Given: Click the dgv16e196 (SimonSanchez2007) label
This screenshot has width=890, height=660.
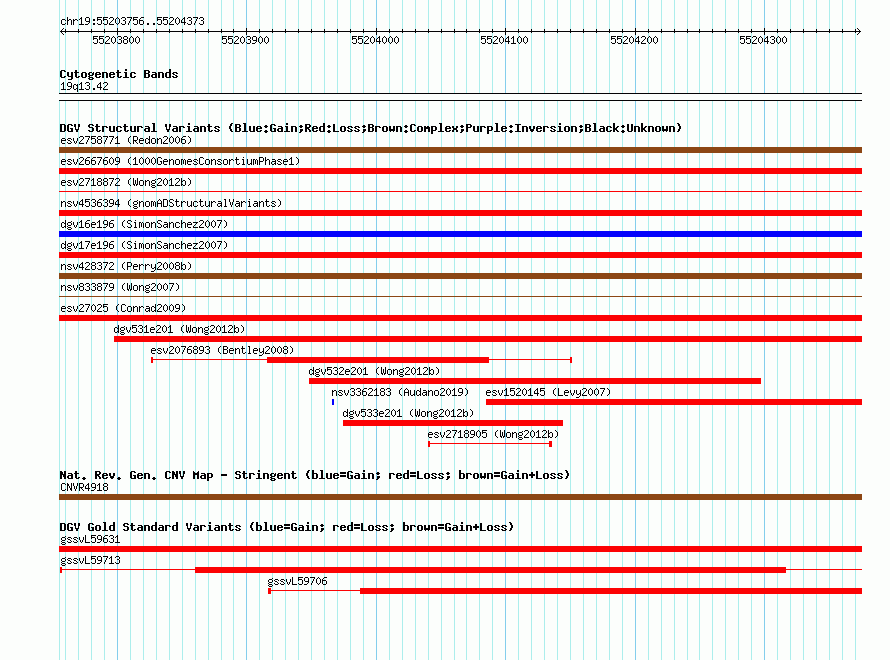Looking at the screenshot, I should (x=144, y=224).
